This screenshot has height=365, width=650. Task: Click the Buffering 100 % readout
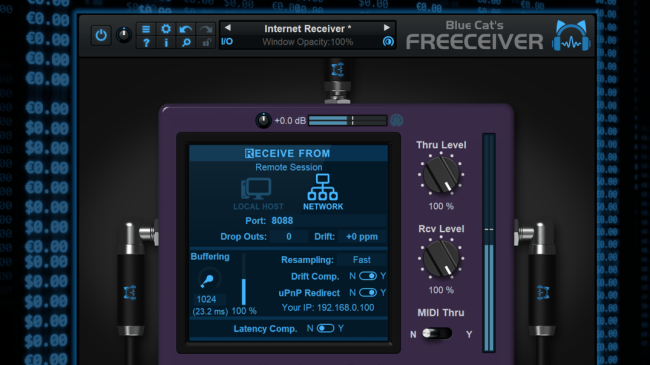(x=244, y=311)
